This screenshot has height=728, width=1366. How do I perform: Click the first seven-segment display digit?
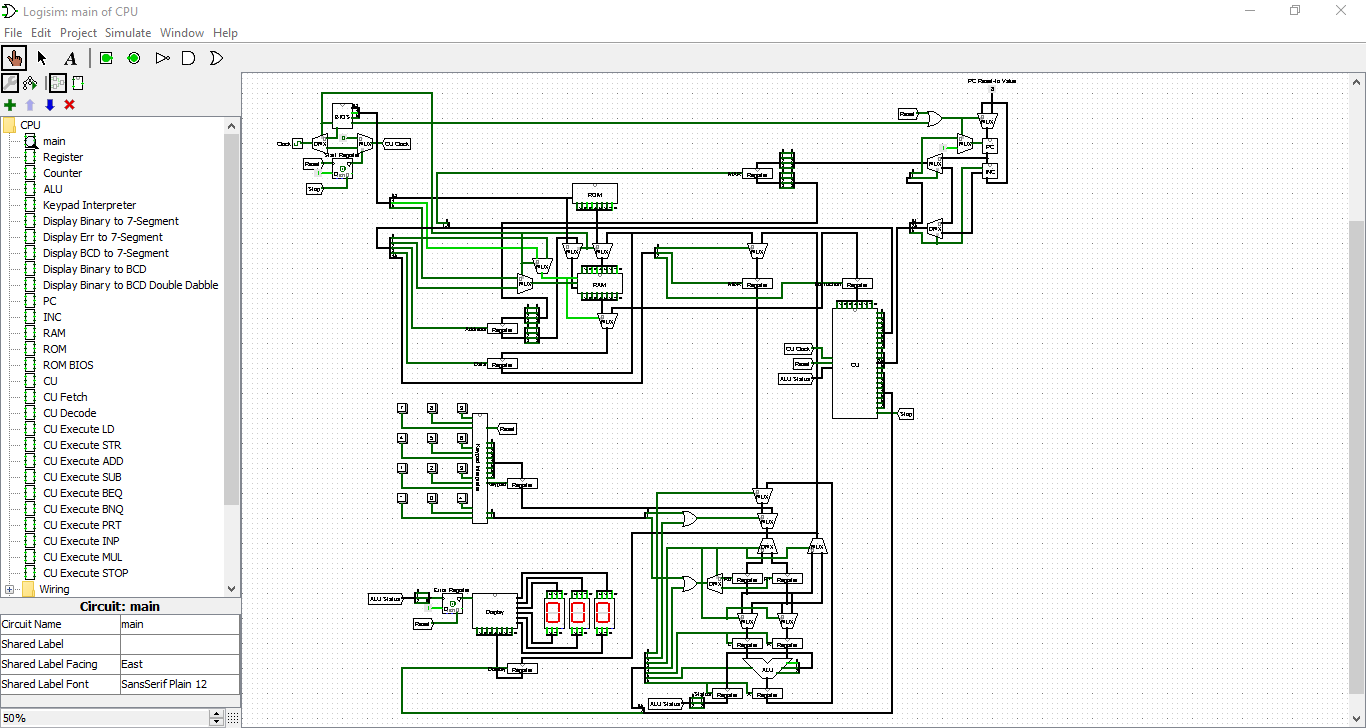(552, 613)
